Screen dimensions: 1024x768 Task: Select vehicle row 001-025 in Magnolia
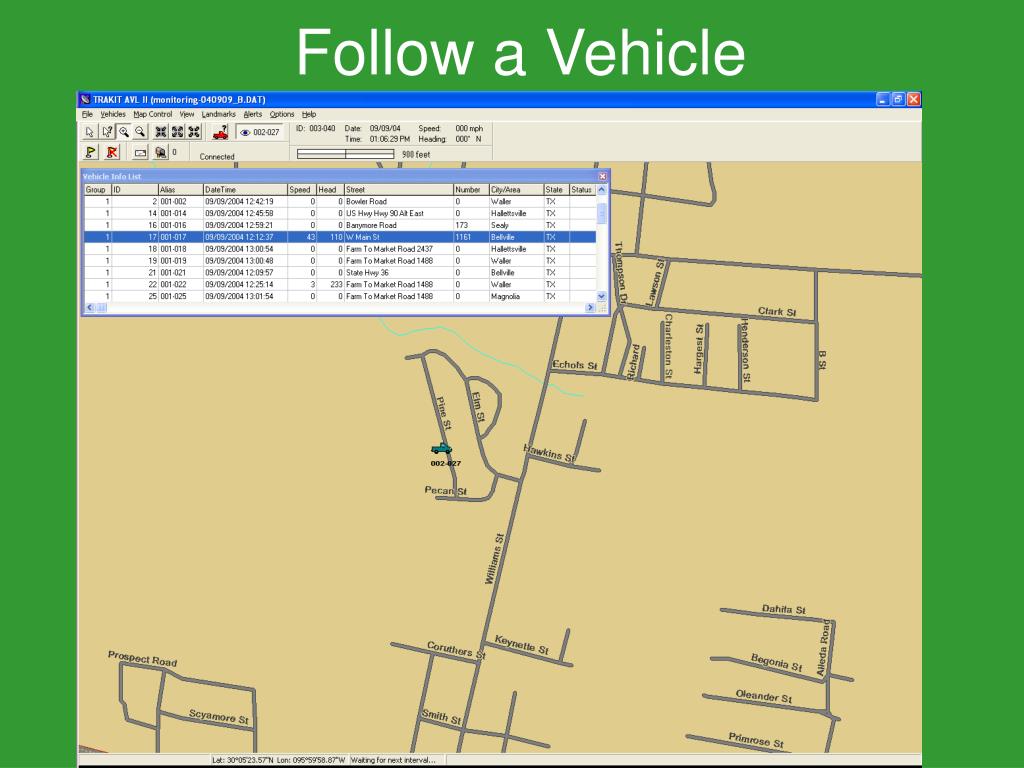pyautogui.click(x=340, y=296)
